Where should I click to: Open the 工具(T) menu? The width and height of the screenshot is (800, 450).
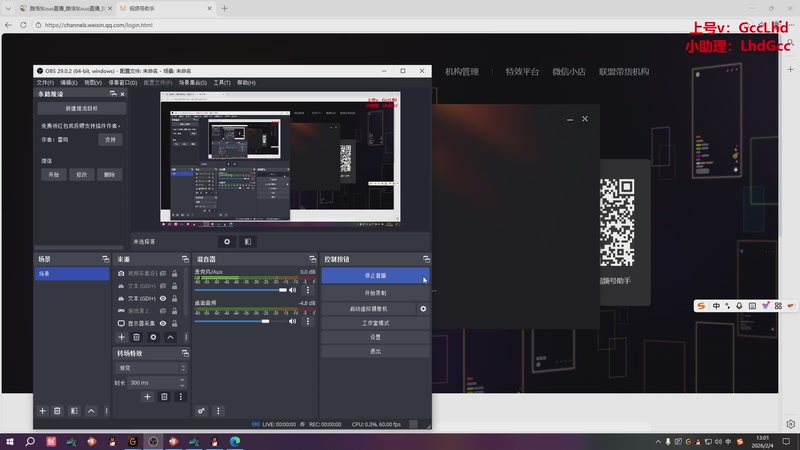click(222, 83)
